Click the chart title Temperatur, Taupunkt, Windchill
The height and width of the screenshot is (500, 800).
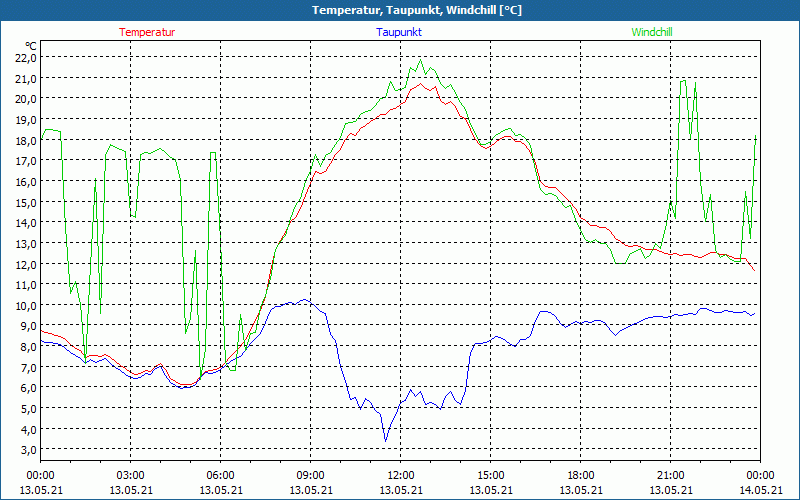point(417,10)
